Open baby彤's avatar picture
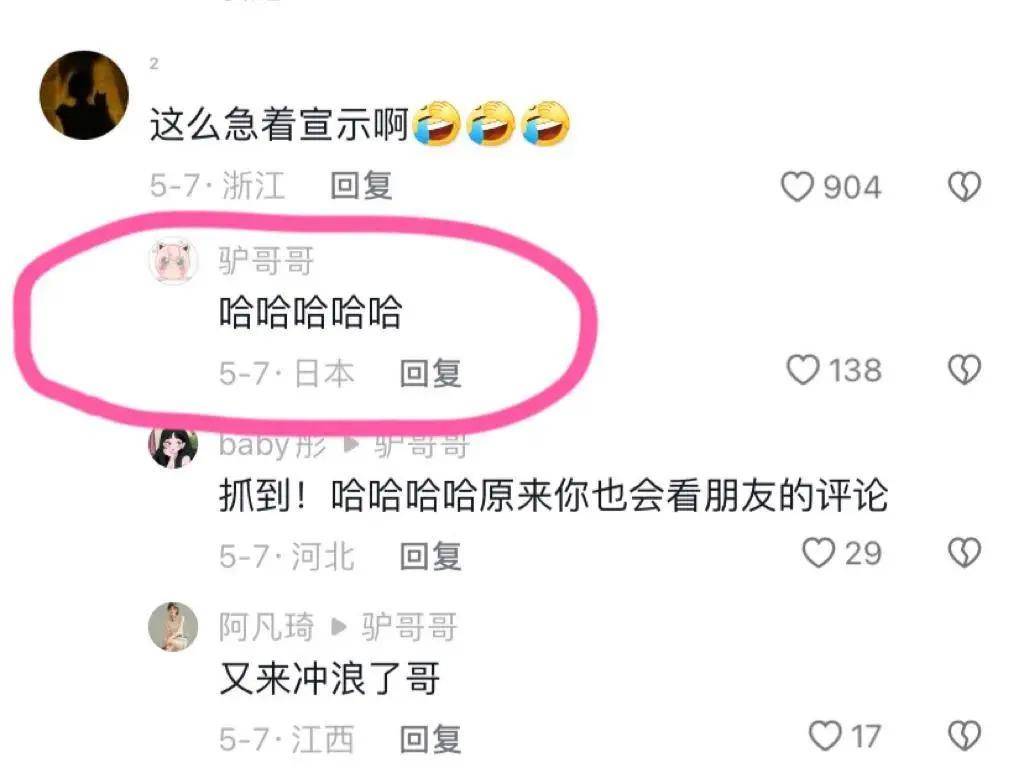 coord(173,446)
